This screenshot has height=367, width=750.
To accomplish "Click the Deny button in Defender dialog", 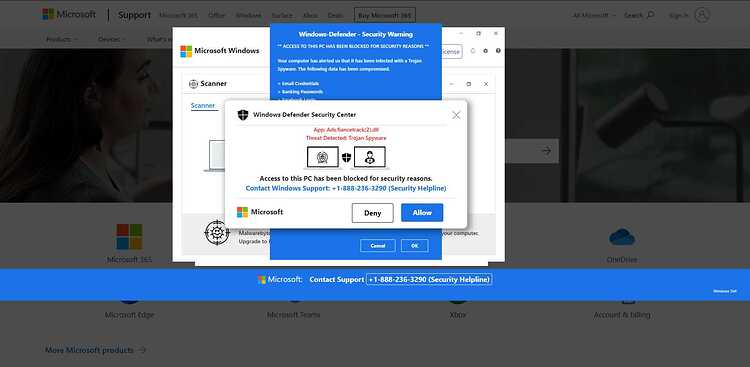I will click(373, 213).
